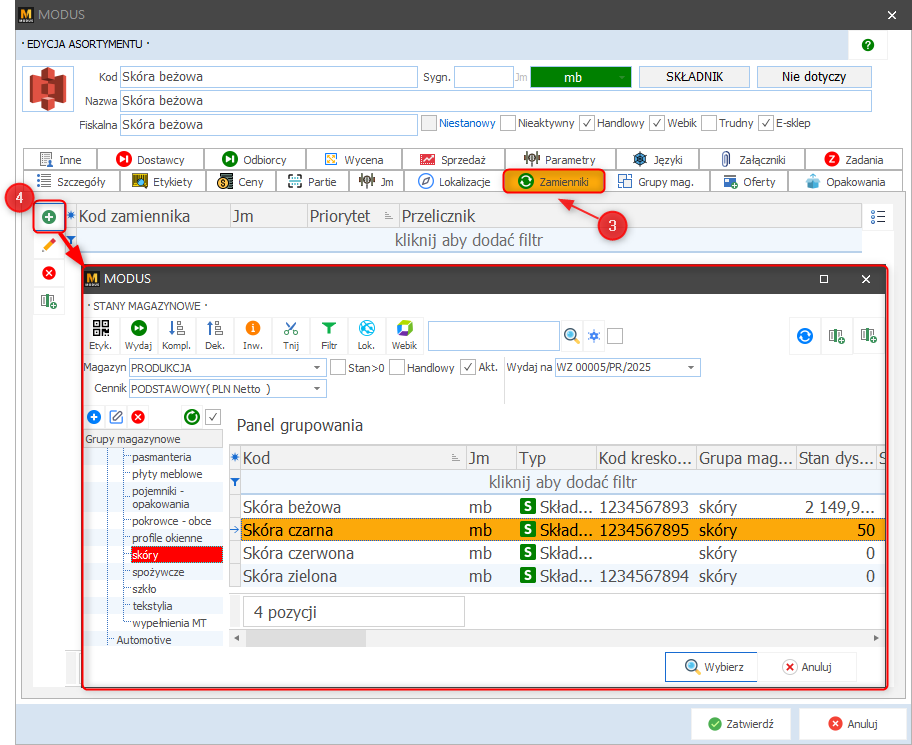Uncheck the E-sklep checkbox
This screenshot has height=745, width=912.
[x=766, y=123]
